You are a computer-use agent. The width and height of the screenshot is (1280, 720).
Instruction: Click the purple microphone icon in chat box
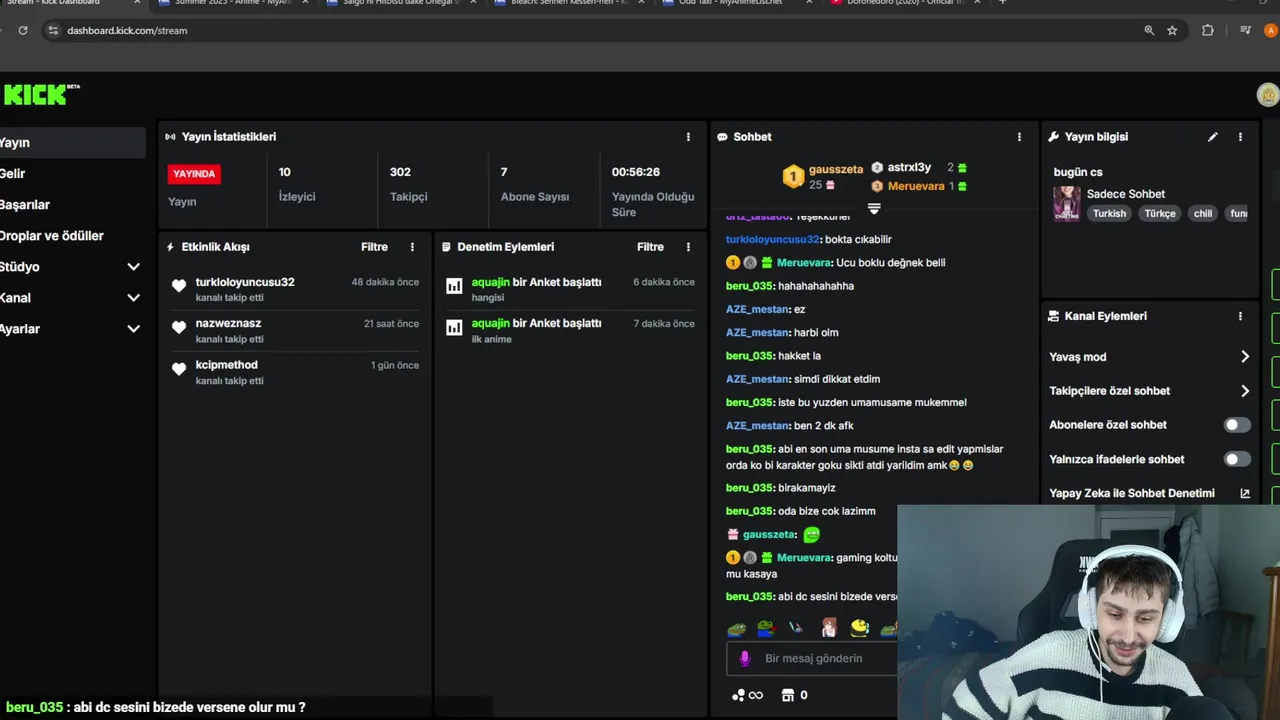click(744, 658)
